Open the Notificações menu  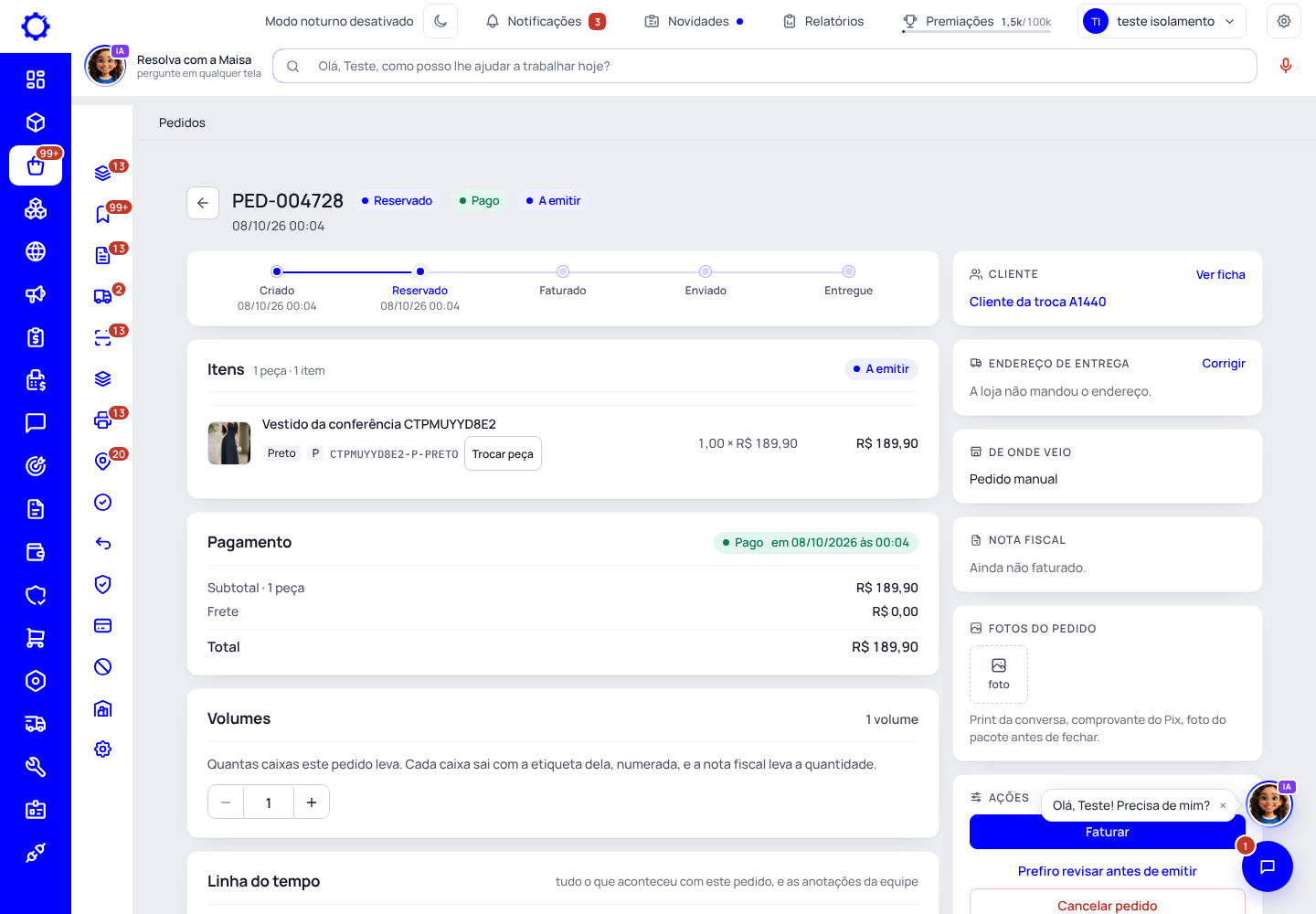tap(546, 21)
